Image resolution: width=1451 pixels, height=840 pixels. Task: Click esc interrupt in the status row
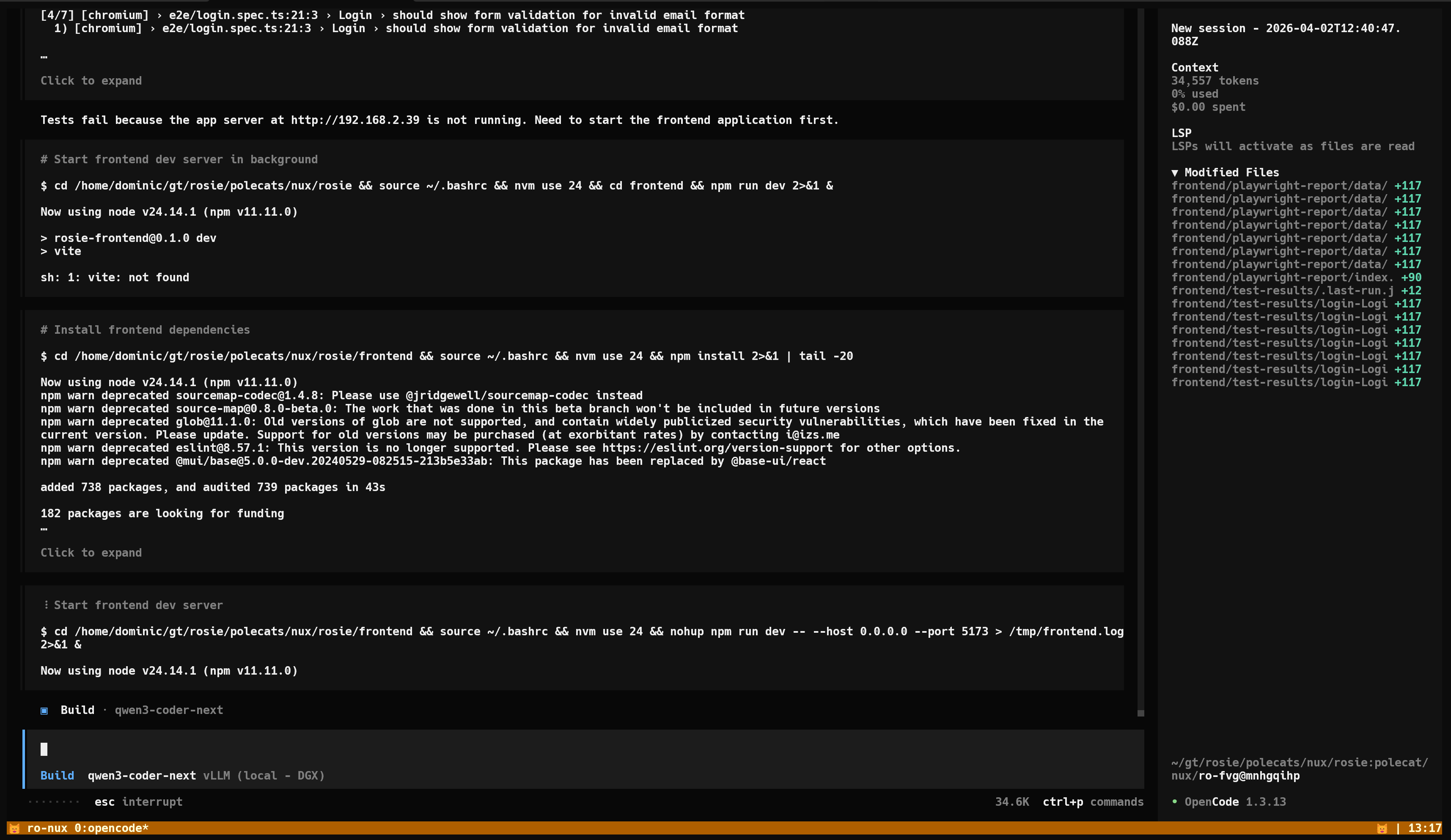coord(138,802)
